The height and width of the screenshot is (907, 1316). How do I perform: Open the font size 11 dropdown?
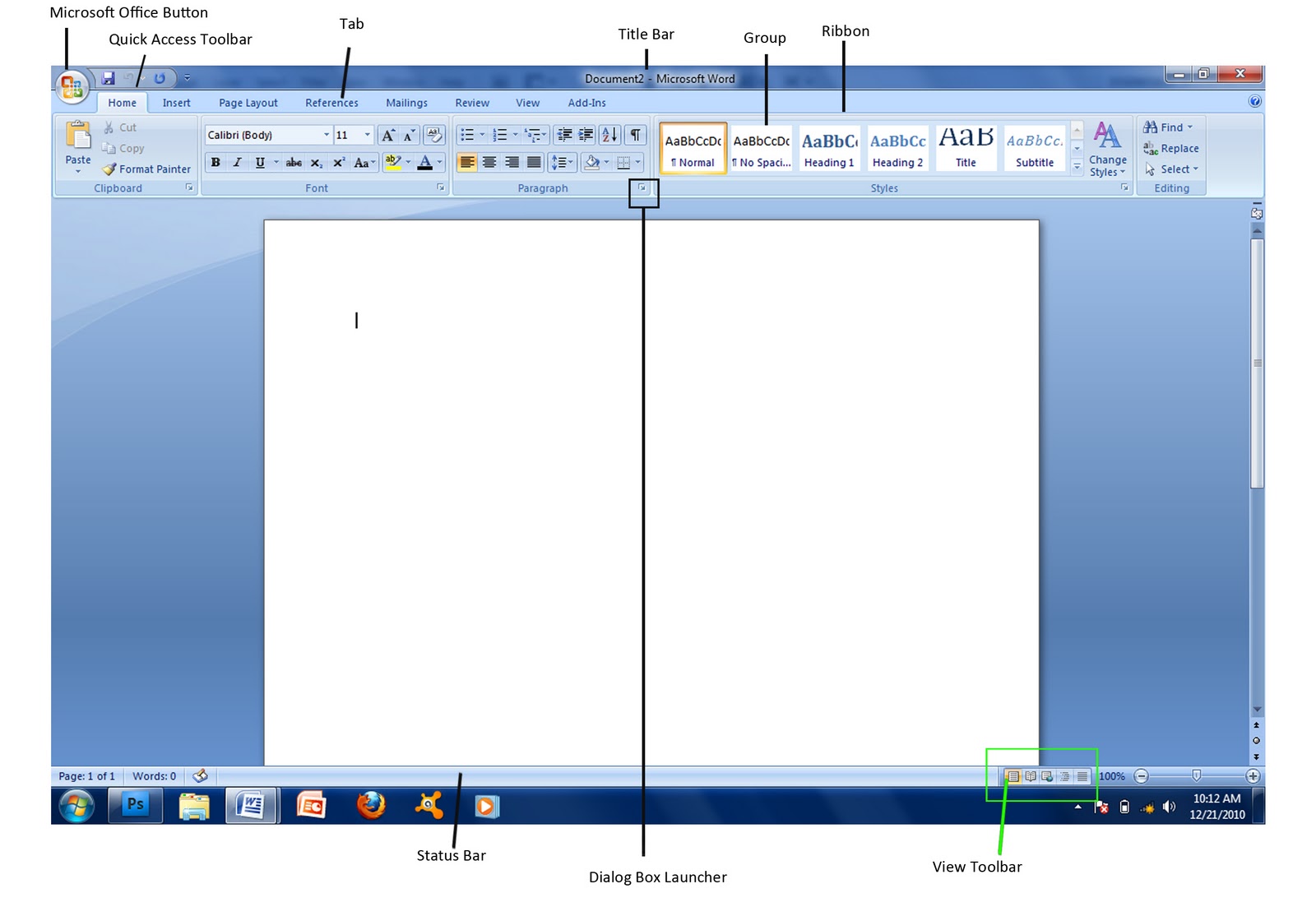[x=368, y=135]
